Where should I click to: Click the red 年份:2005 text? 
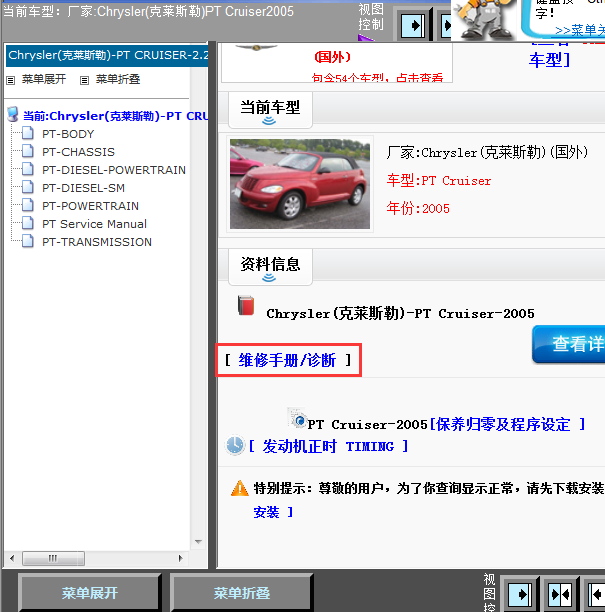tap(418, 208)
